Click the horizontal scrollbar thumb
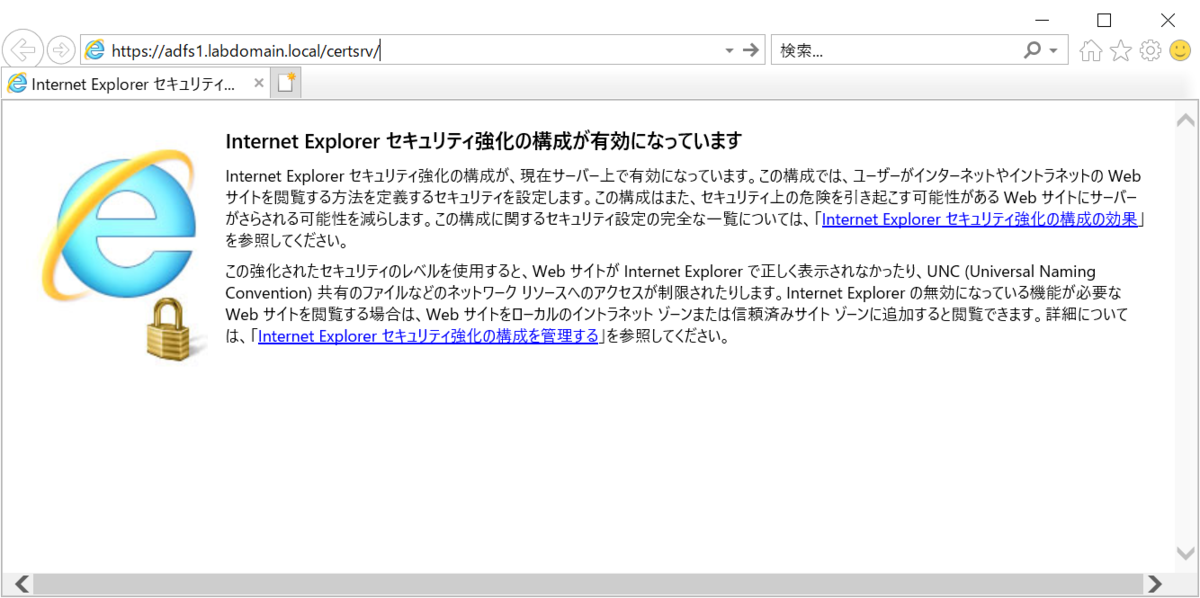 (589, 583)
